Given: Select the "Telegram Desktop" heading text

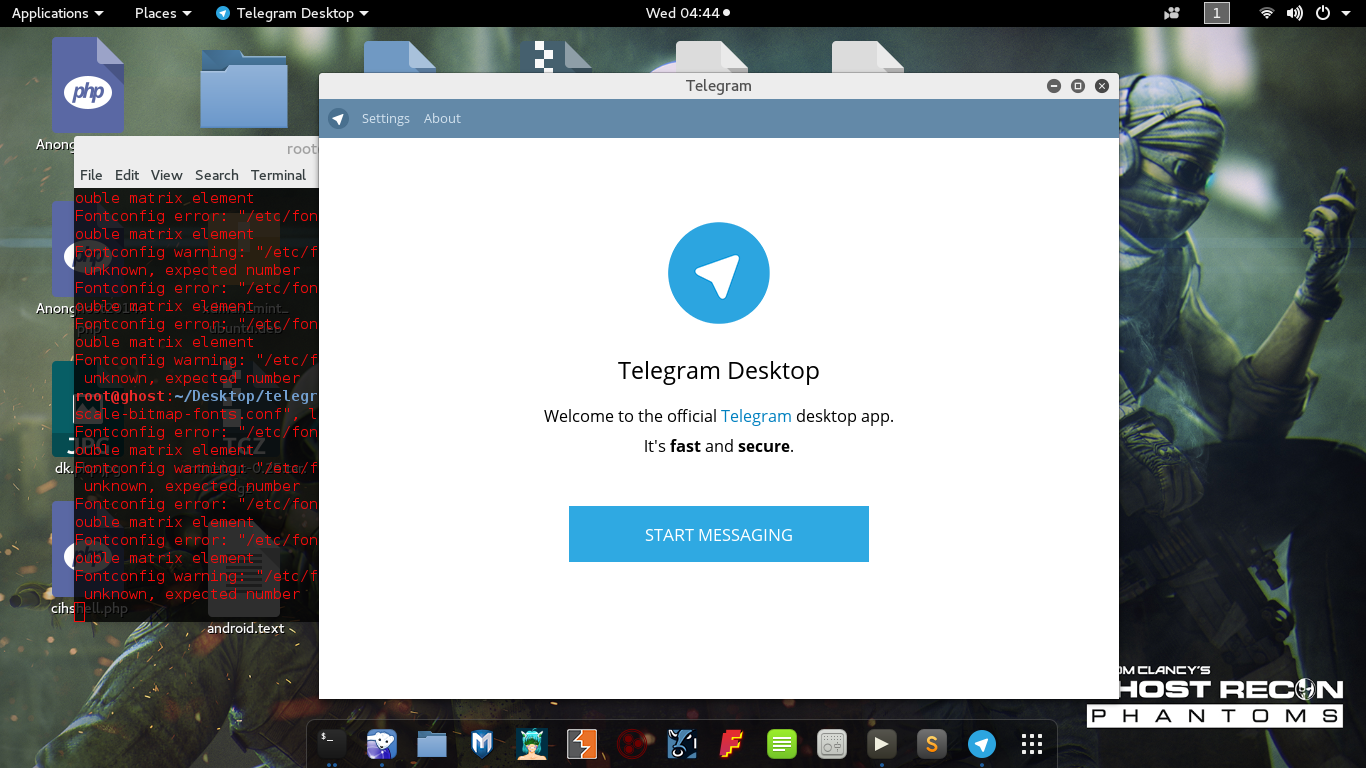Looking at the screenshot, I should click(719, 370).
